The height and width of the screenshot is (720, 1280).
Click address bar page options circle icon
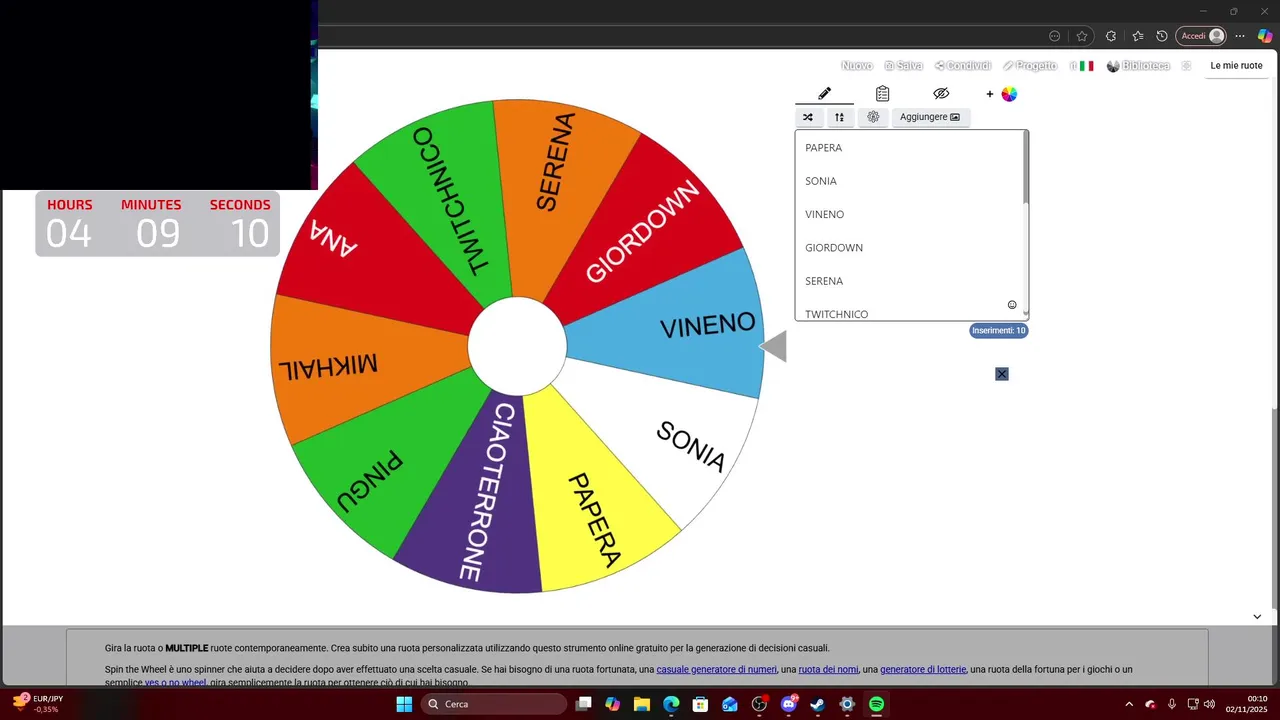[x=1054, y=36]
